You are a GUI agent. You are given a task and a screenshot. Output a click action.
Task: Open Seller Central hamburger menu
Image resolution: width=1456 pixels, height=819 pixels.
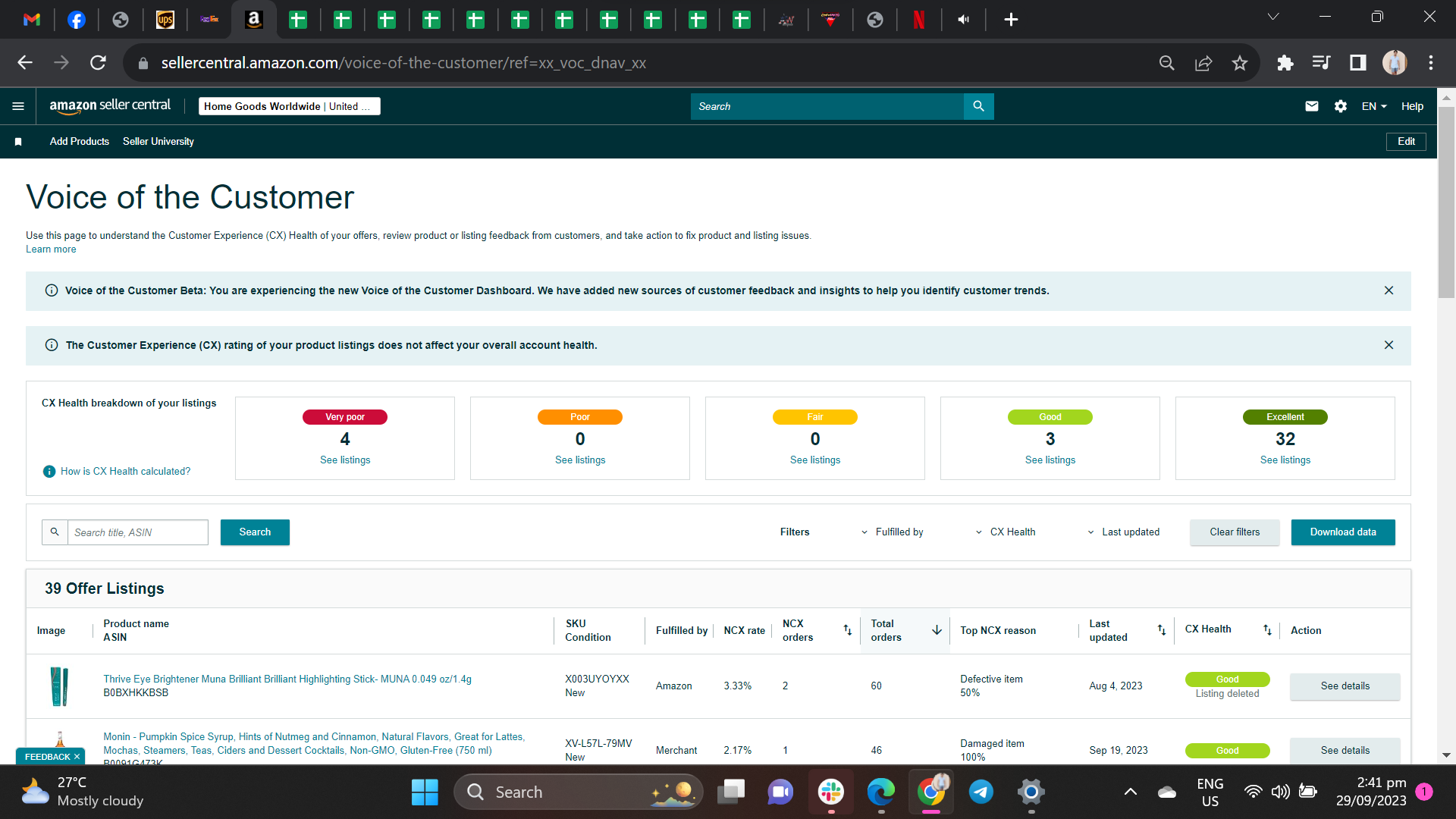pos(18,106)
